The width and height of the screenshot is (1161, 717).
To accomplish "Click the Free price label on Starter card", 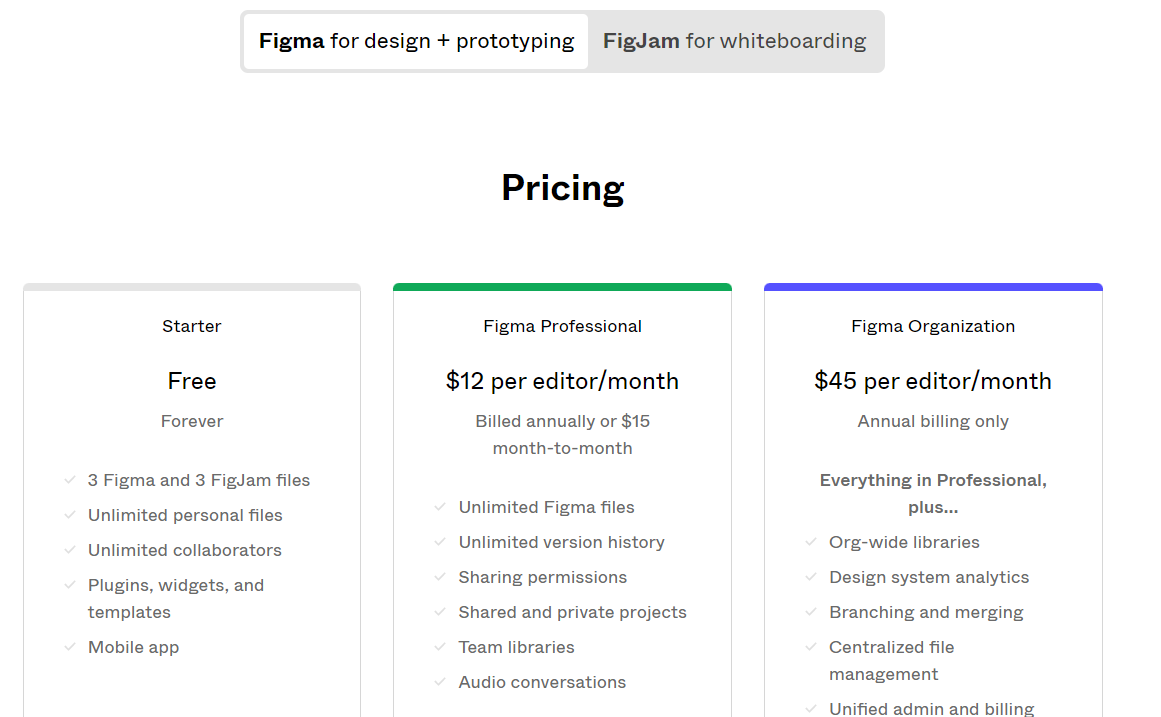I will coord(191,381).
